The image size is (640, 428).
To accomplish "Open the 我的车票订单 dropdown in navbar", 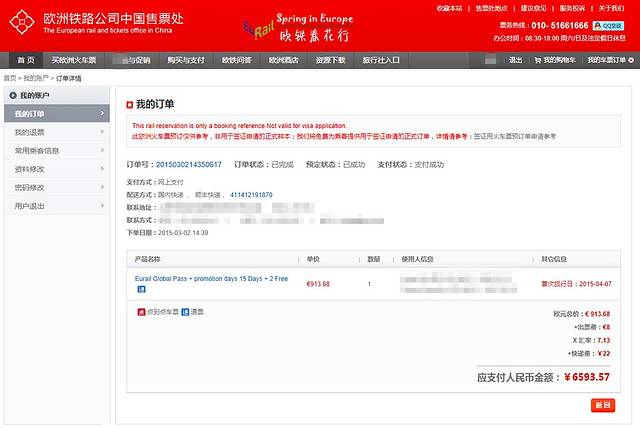I will point(606,60).
